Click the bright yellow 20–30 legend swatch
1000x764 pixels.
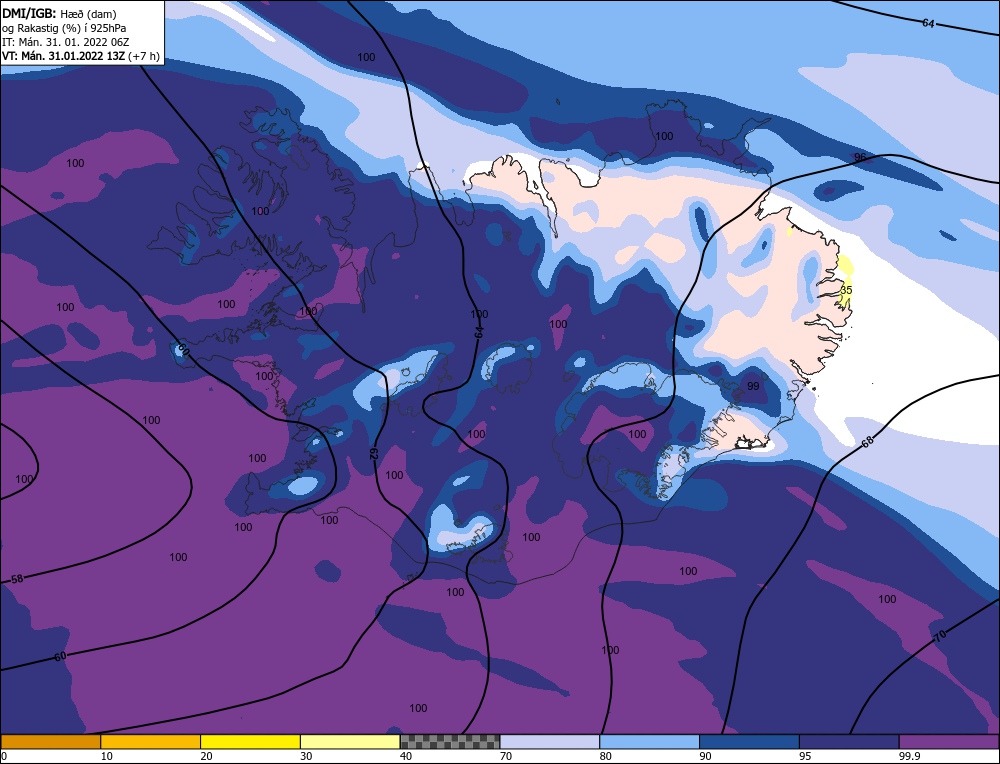(x=250, y=742)
